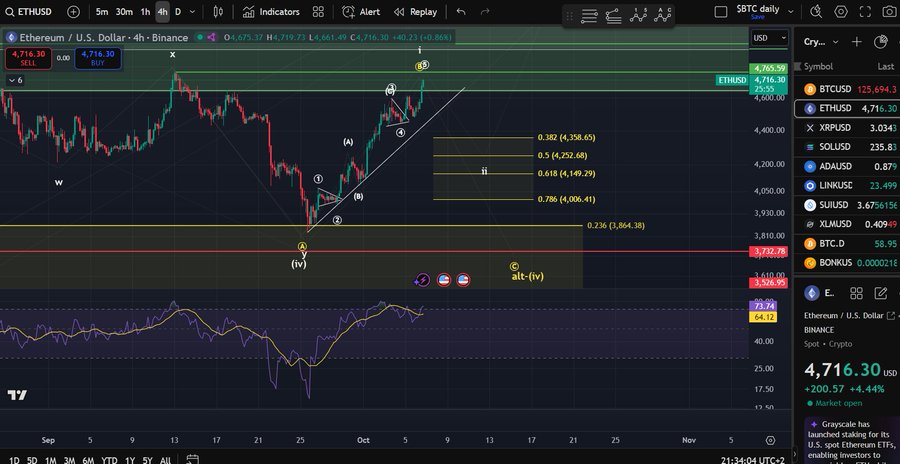Open the USD currency dropdown
Viewport: 900px width, 464px height.
[770, 38]
